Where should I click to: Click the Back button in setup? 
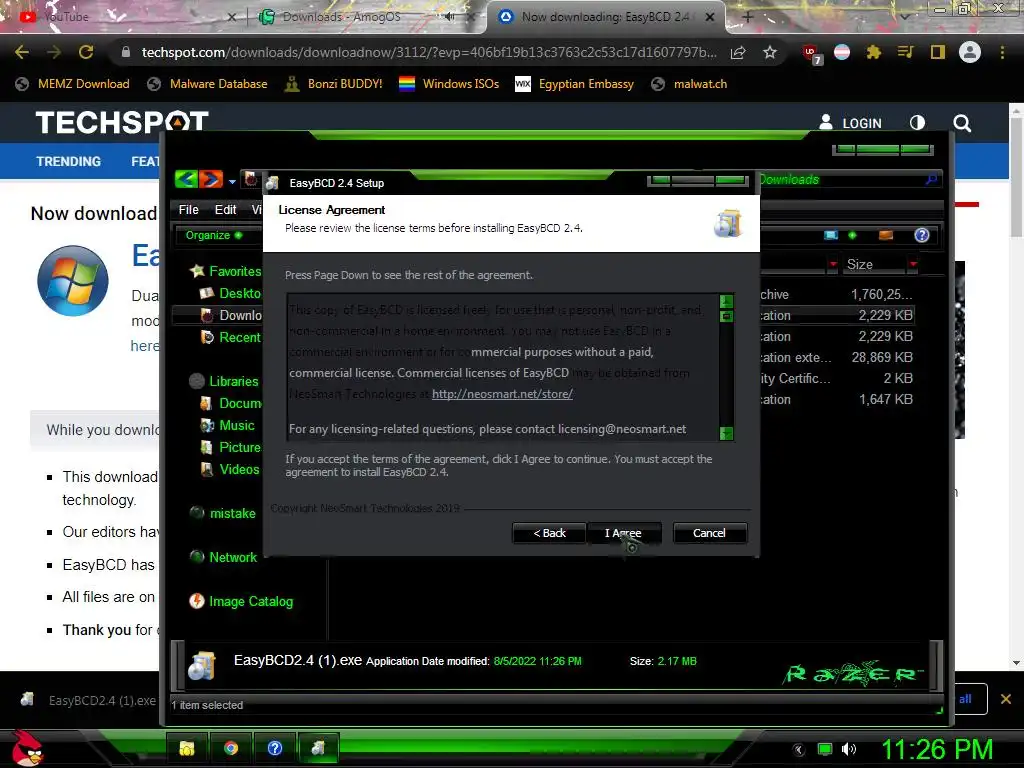(549, 533)
